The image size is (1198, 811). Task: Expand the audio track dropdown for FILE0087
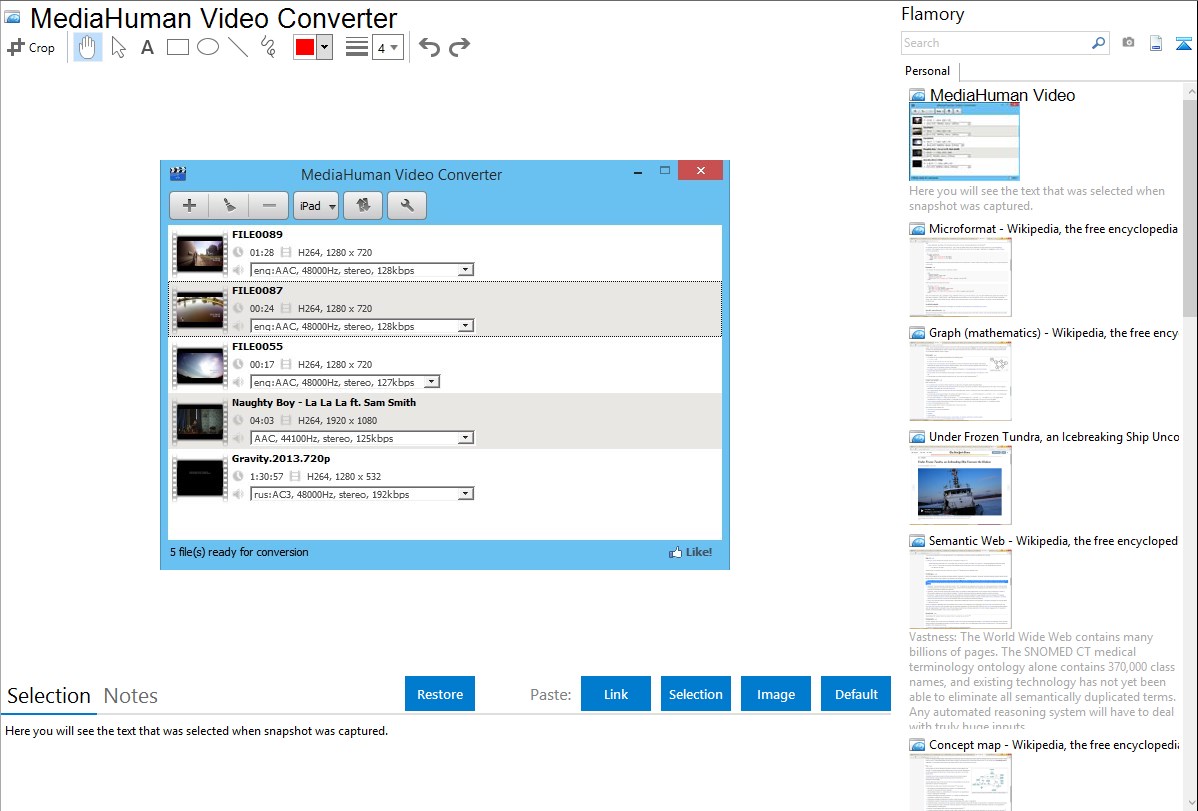465,326
